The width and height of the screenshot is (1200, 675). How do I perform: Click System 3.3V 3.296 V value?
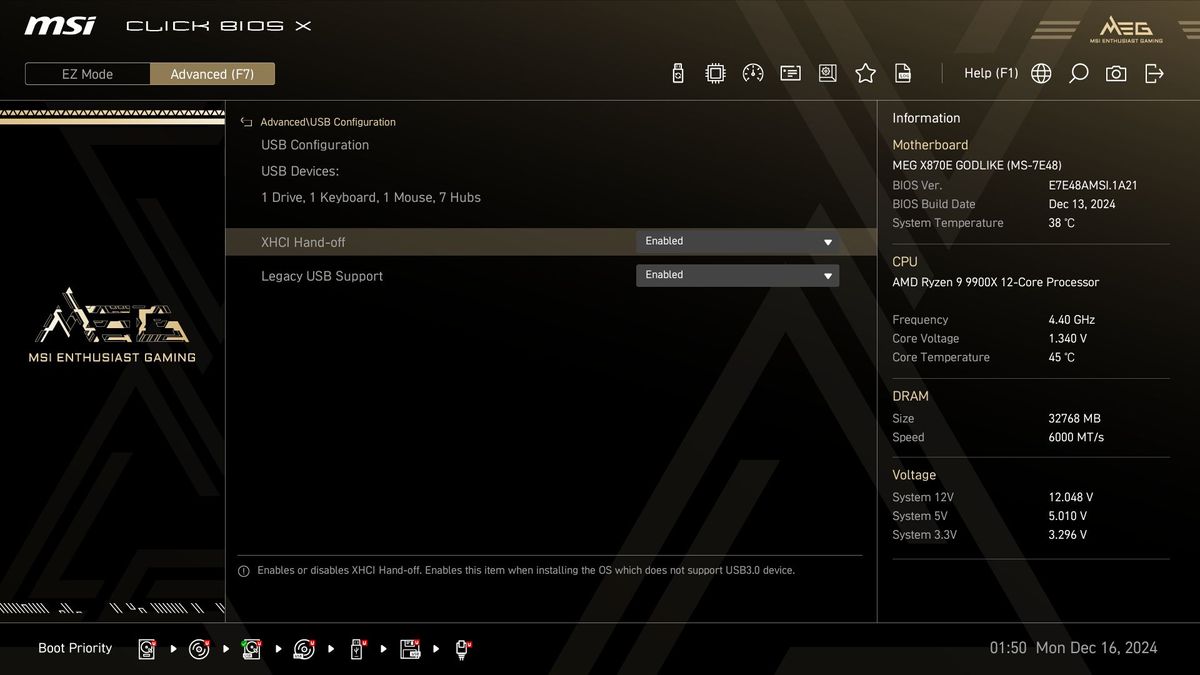click(x=1068, y=535)
